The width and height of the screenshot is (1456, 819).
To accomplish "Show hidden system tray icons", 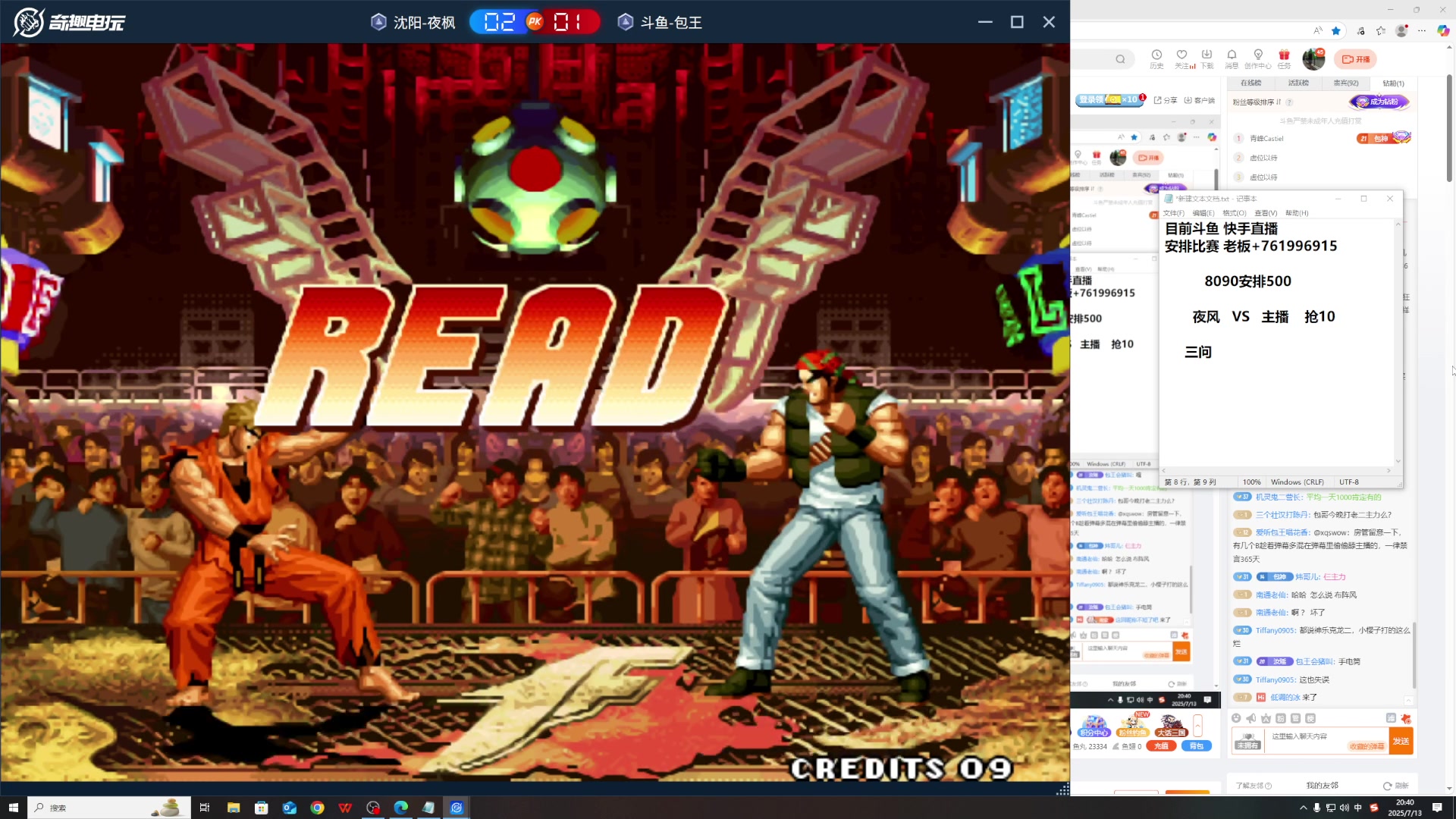I will (1304, 808).
